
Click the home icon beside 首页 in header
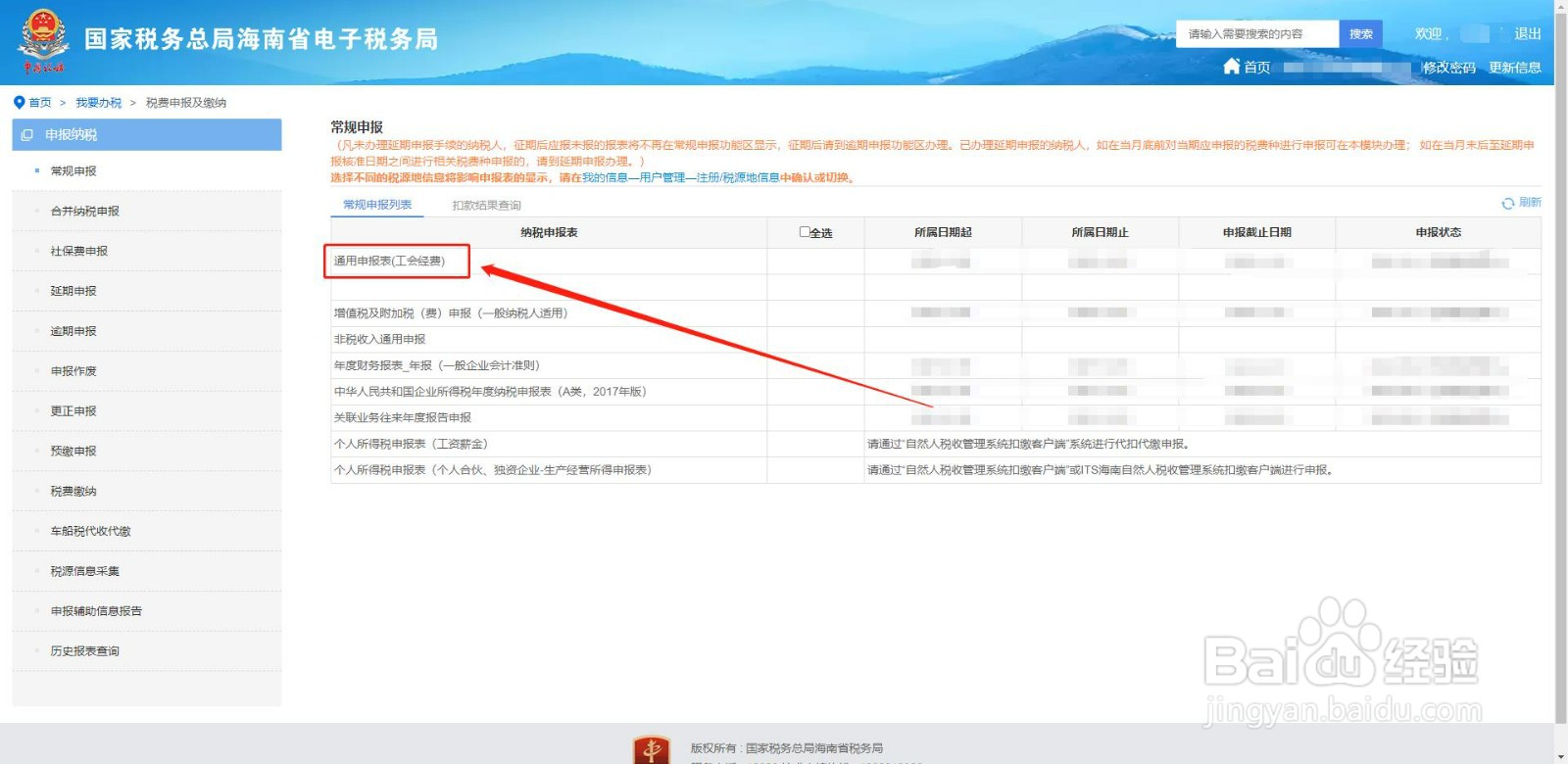click(1232, 66)
